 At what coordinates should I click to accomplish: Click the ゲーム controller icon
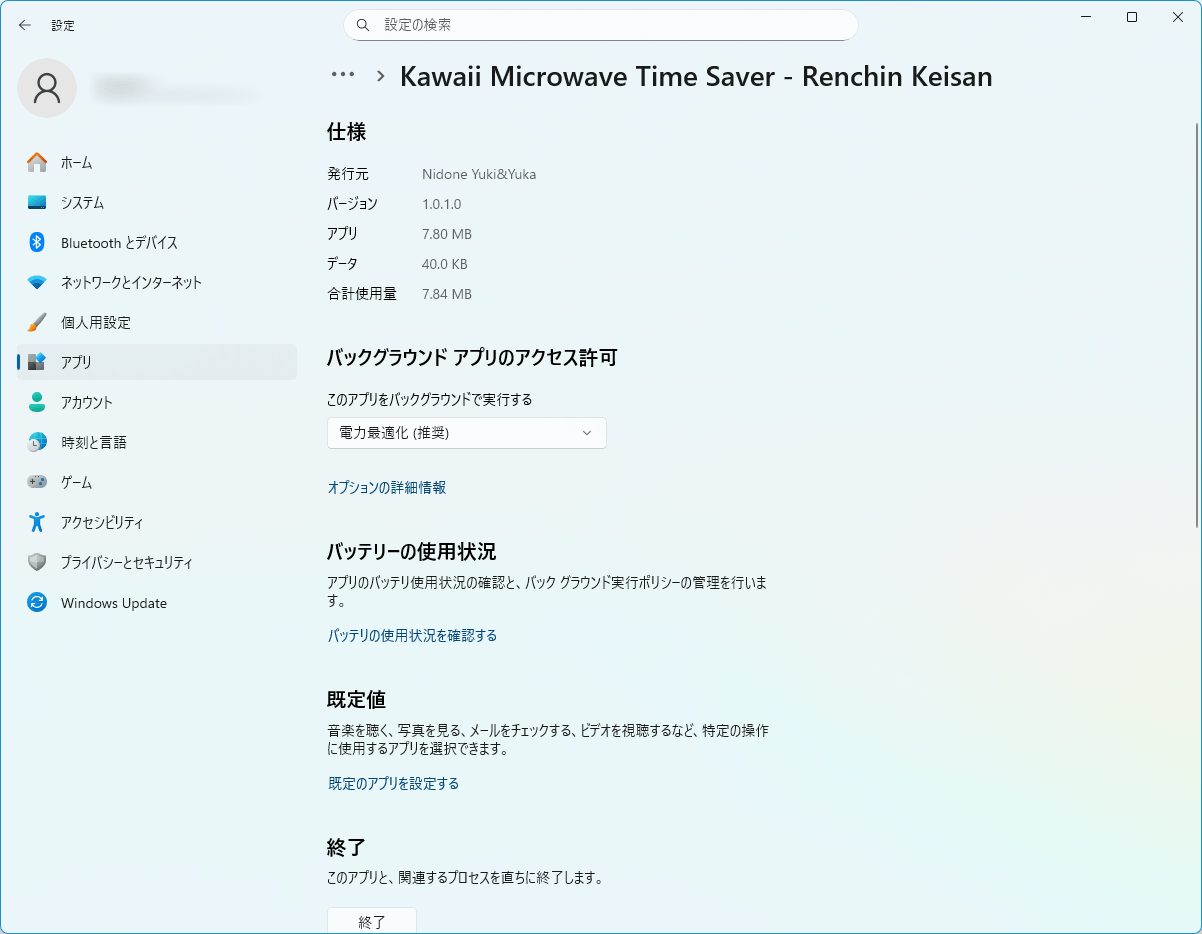click(37, 482)
